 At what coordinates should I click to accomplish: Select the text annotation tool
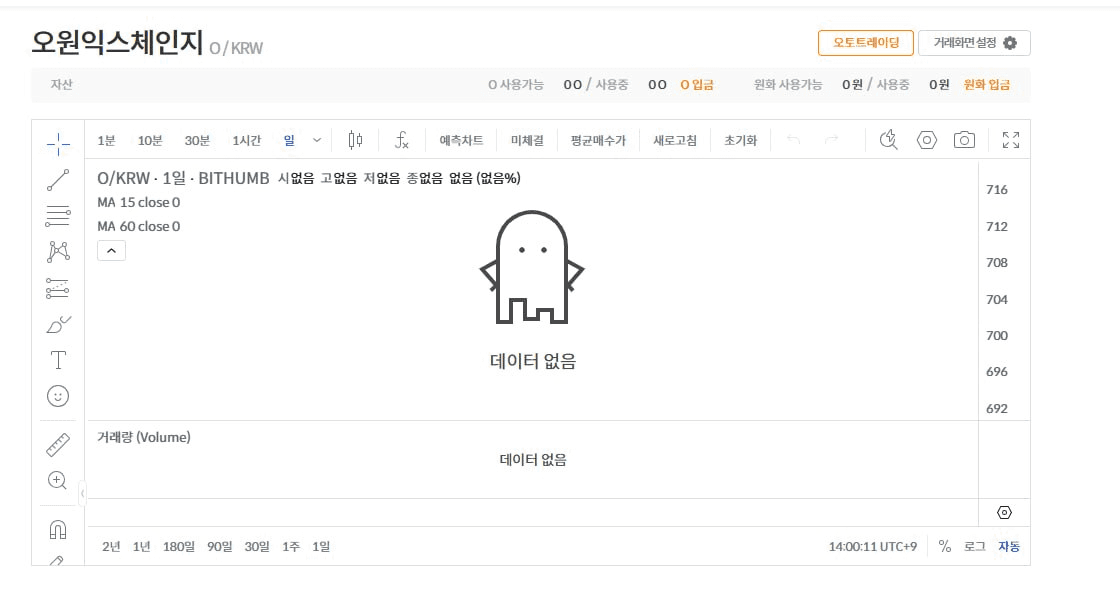pyautogui.click(x=58, y=360)
